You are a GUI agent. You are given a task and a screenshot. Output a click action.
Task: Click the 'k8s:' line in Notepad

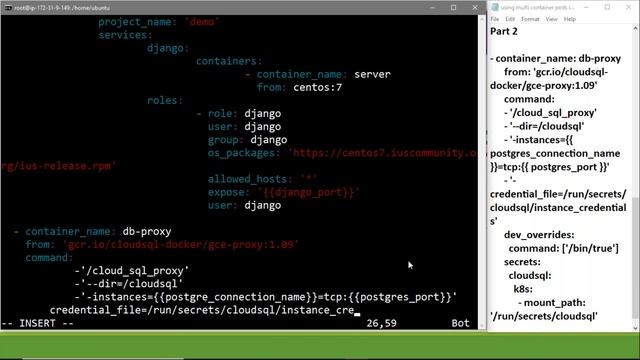(523, 289)
